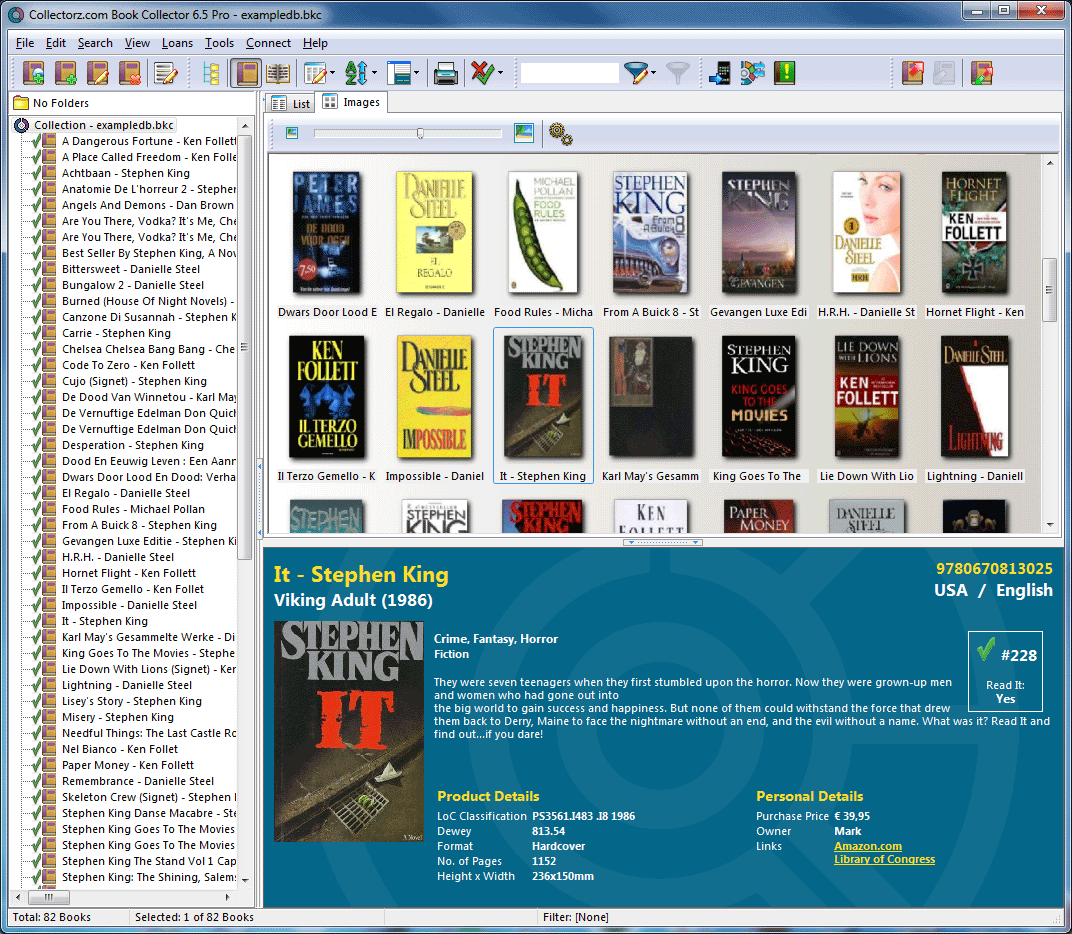Click the No Folders folder icon
The width and height of the screenshot is (1072, 934).
coord(21,103)
